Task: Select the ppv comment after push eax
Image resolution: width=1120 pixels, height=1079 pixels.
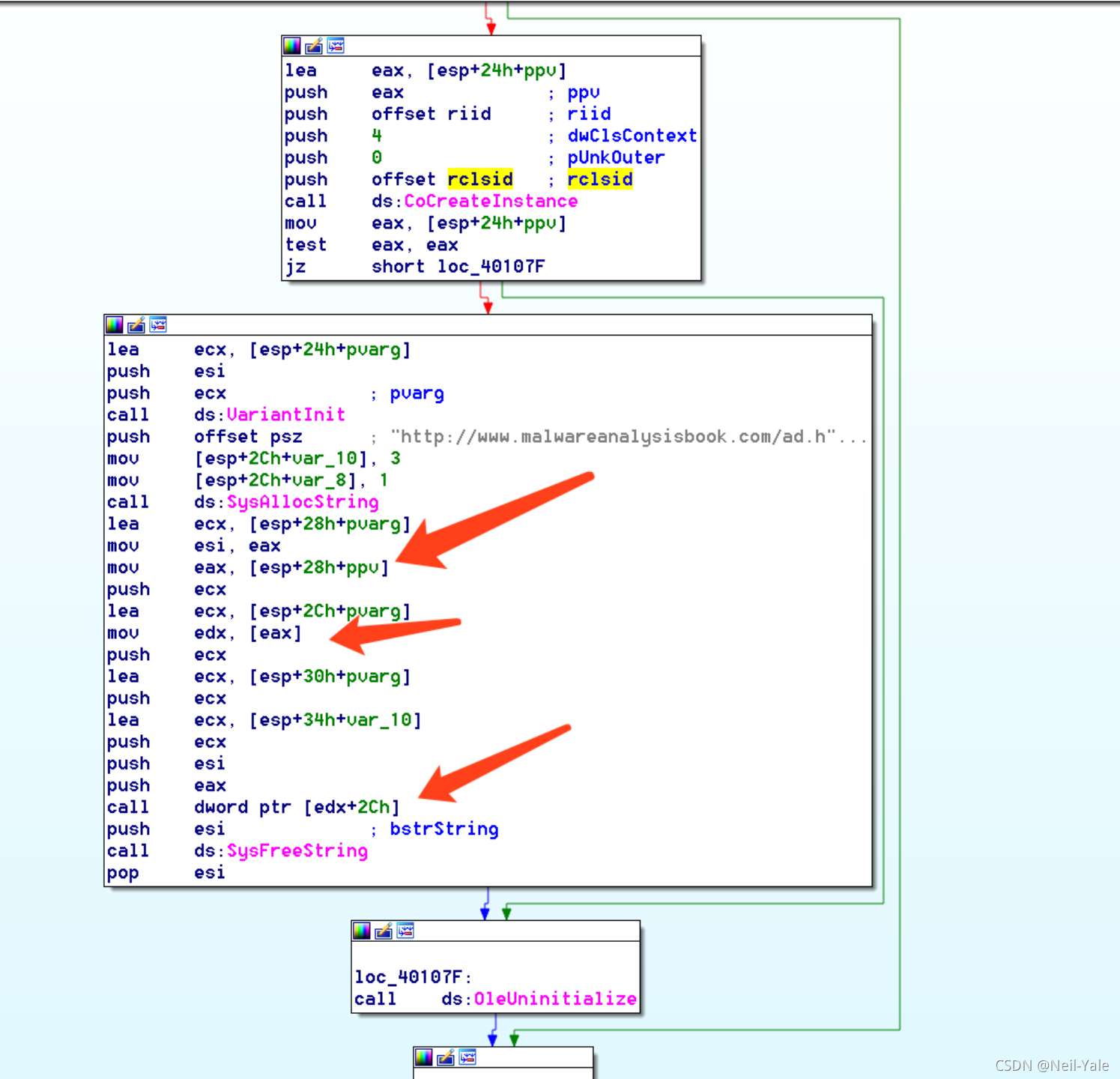Action: [x=584, y=93]
